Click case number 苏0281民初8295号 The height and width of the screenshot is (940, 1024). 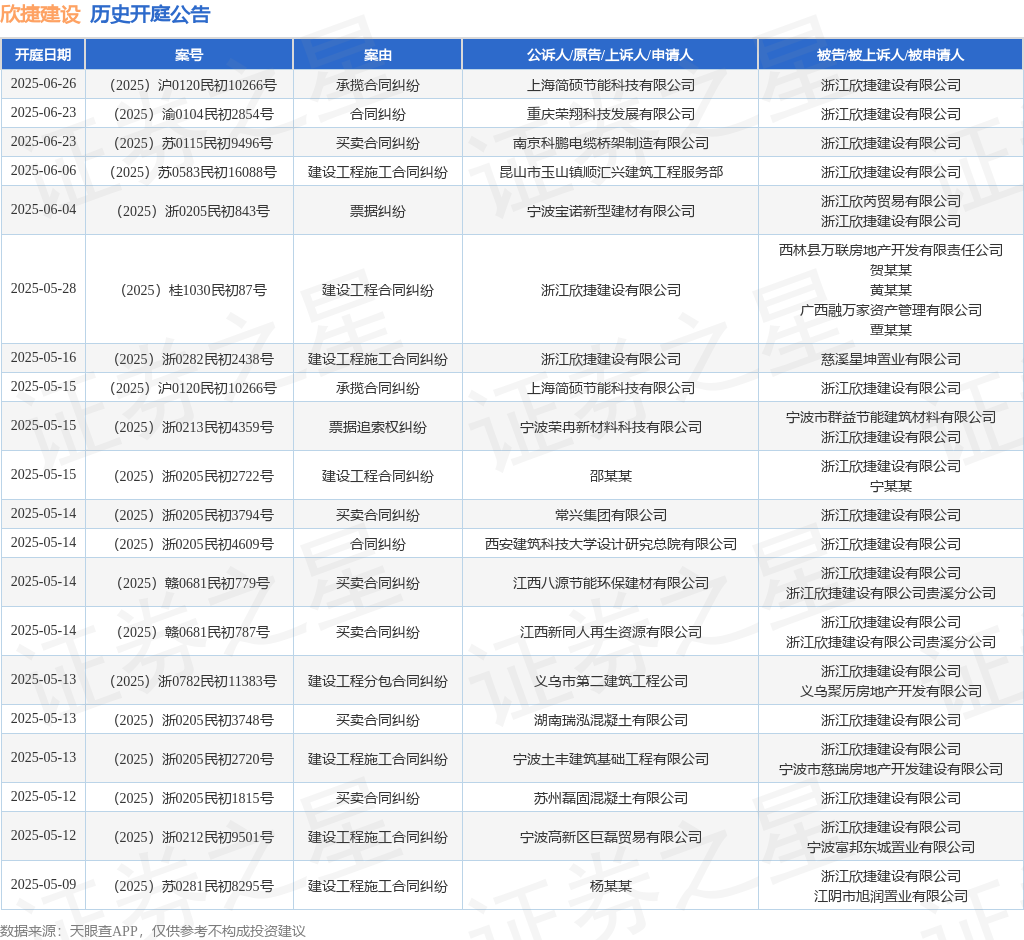tap(193, 886)
